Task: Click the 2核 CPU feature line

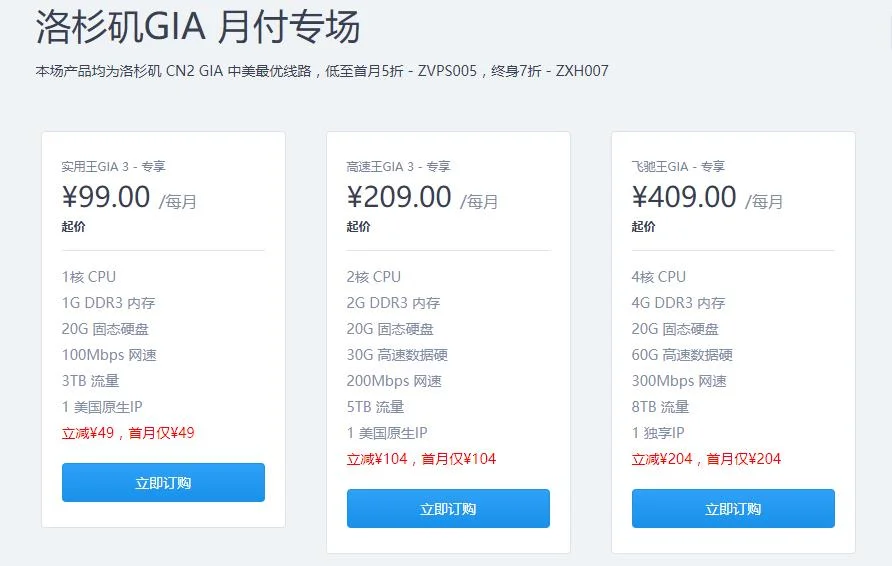Action: (374, 277)
